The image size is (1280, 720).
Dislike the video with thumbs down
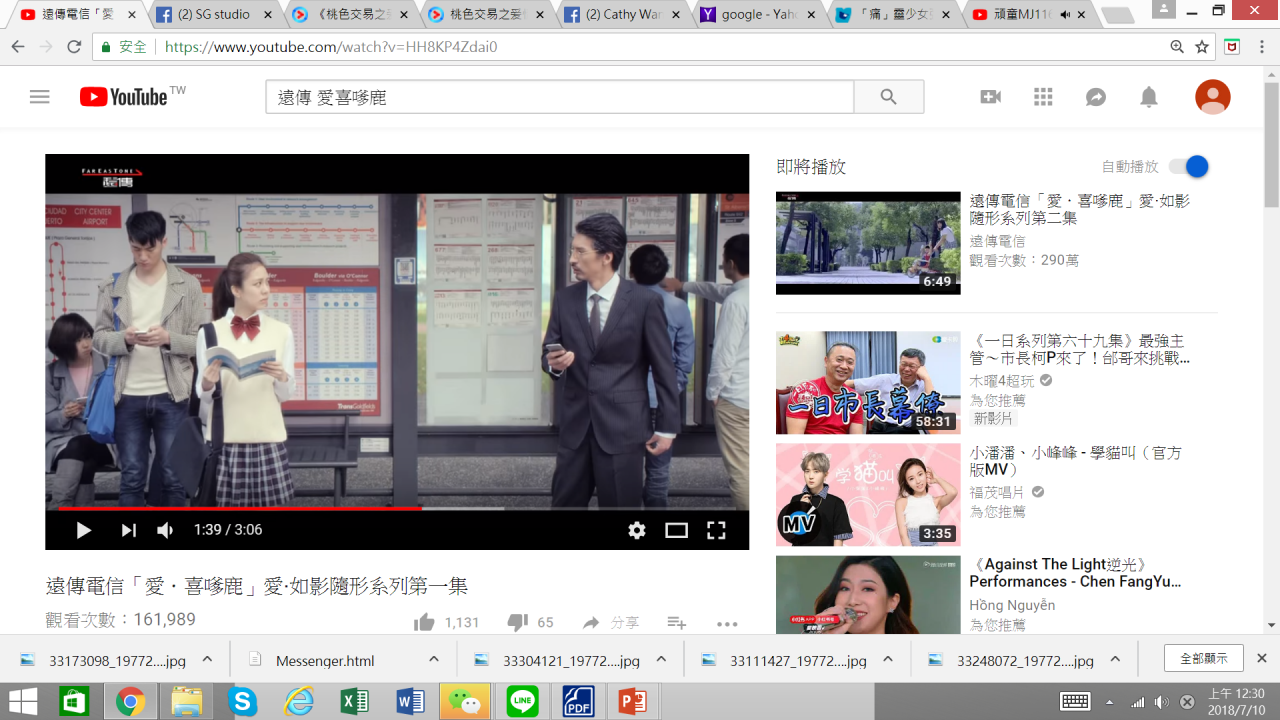[517, 622]
